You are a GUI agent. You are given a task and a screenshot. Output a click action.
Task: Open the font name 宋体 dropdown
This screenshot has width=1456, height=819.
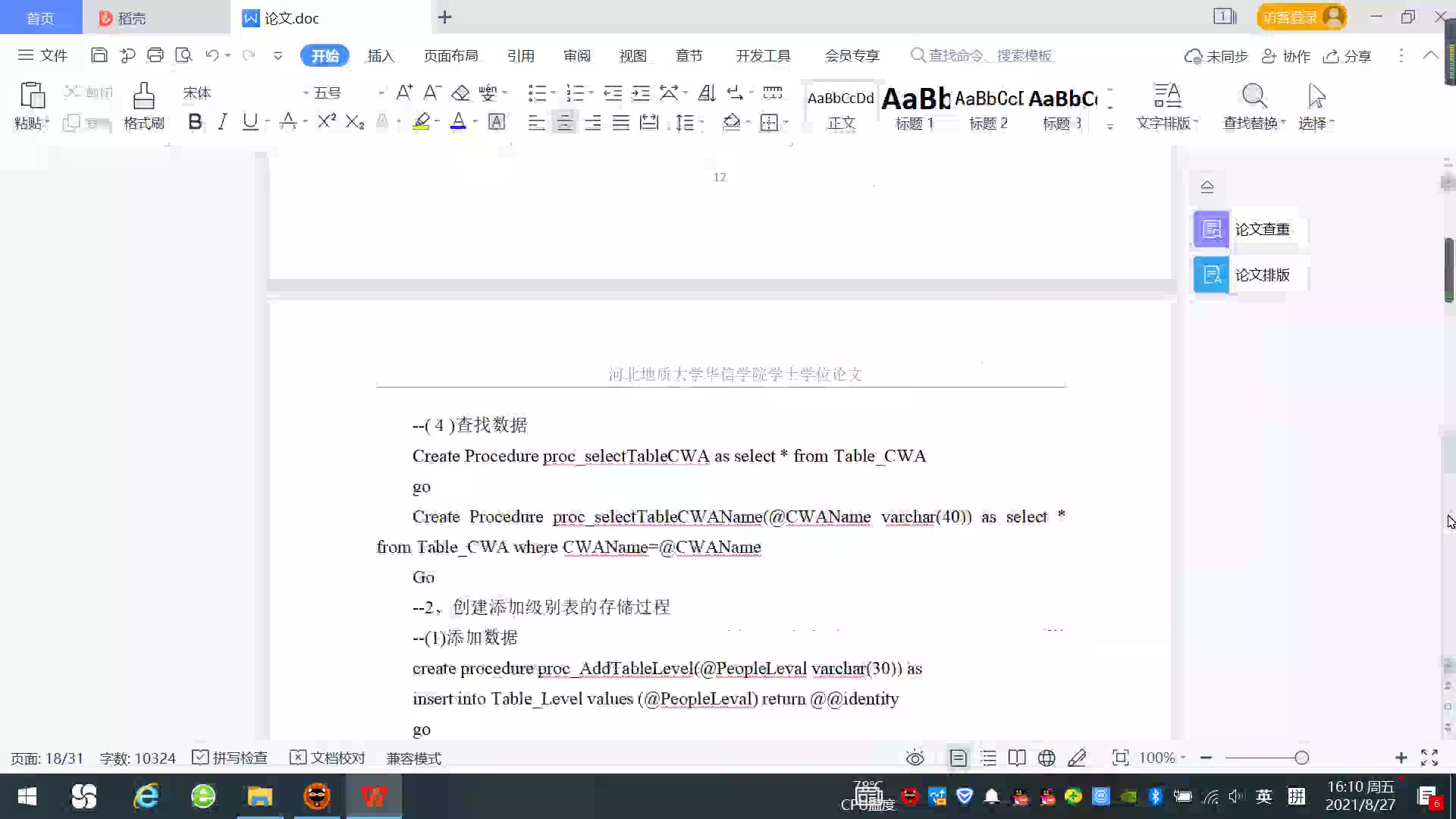pyautogui.click(x=306, y=93)
